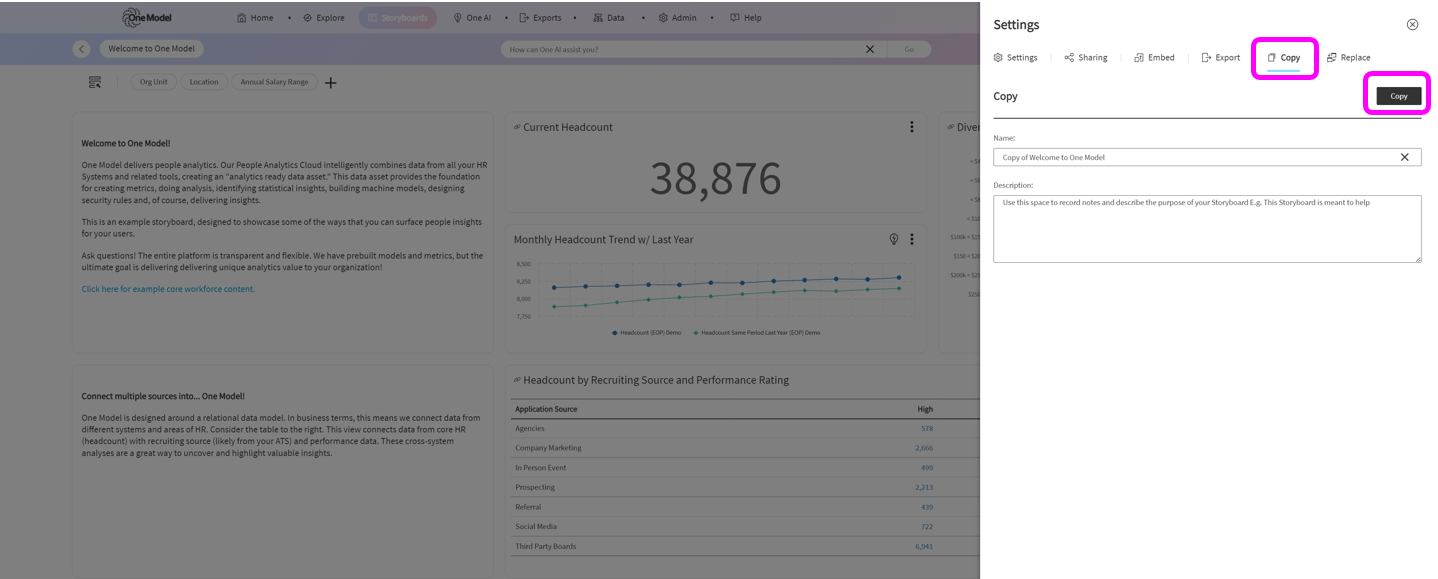Screen dimensions: 1438x579
Task: Clear the storyboard Name field
Action: point(1405,157)
